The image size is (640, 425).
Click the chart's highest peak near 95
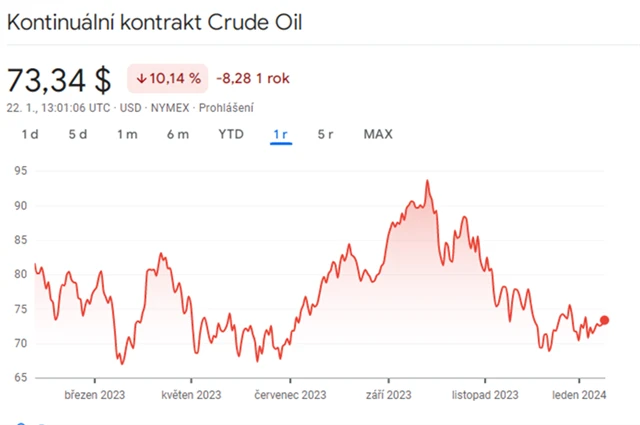coord(427,181)
